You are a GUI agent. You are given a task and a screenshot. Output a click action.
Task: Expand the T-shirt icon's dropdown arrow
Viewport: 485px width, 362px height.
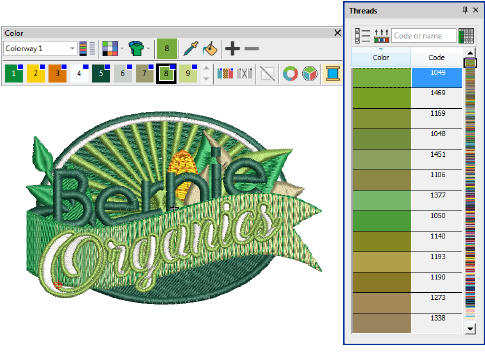(148, 49)
